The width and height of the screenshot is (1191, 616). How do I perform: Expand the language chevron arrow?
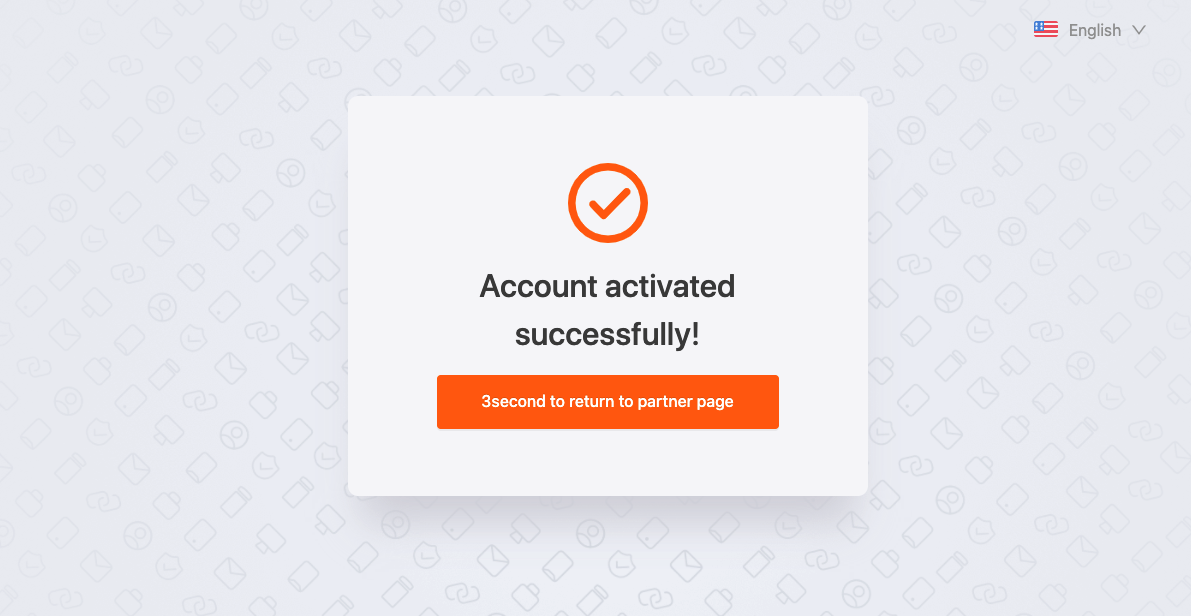[1138, 30]
